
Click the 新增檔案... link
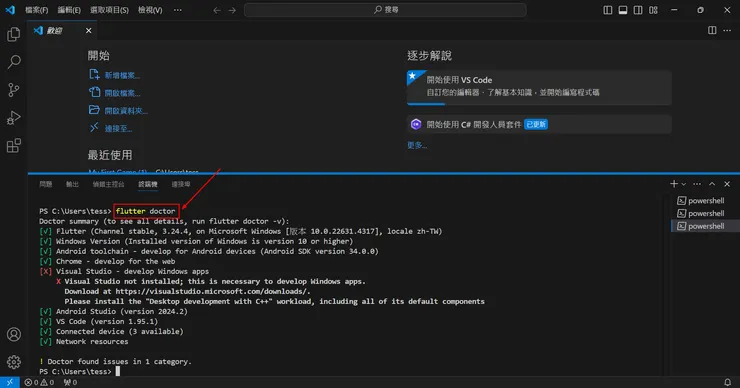(x=122, y=76)
